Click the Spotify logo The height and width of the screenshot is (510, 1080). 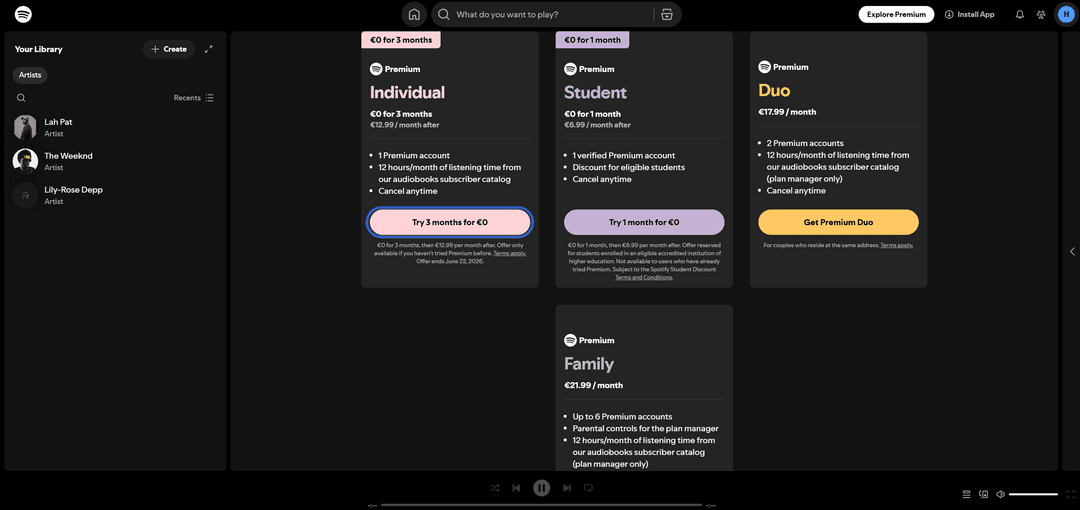tap(23, 14)
